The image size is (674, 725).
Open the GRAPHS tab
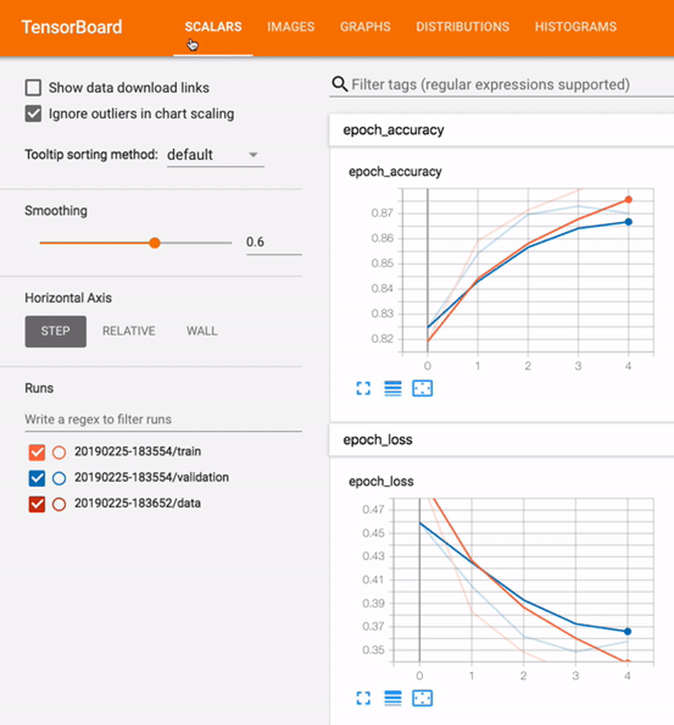[365, 27]
